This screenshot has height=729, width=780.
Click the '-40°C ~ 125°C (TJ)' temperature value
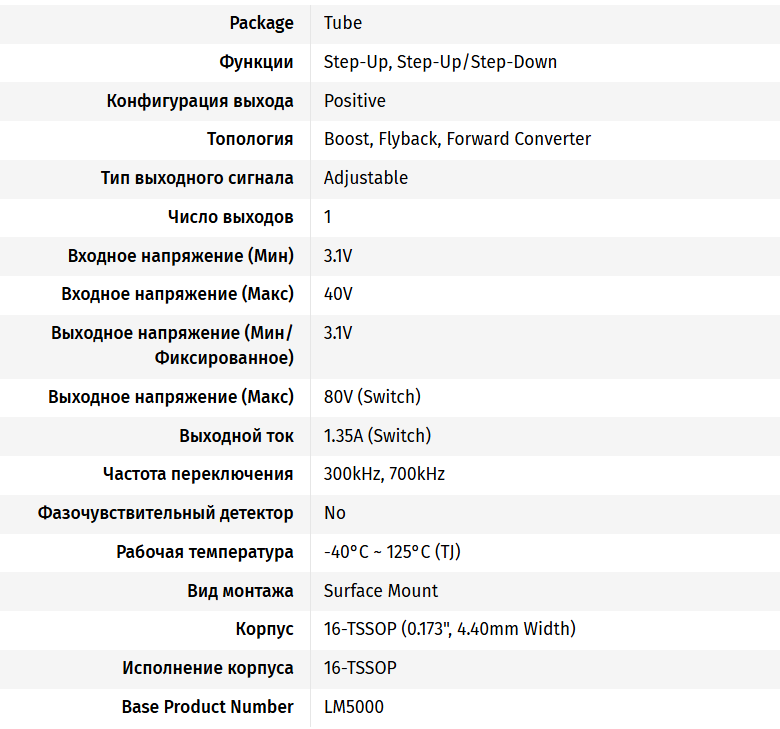tap(392, 552)
